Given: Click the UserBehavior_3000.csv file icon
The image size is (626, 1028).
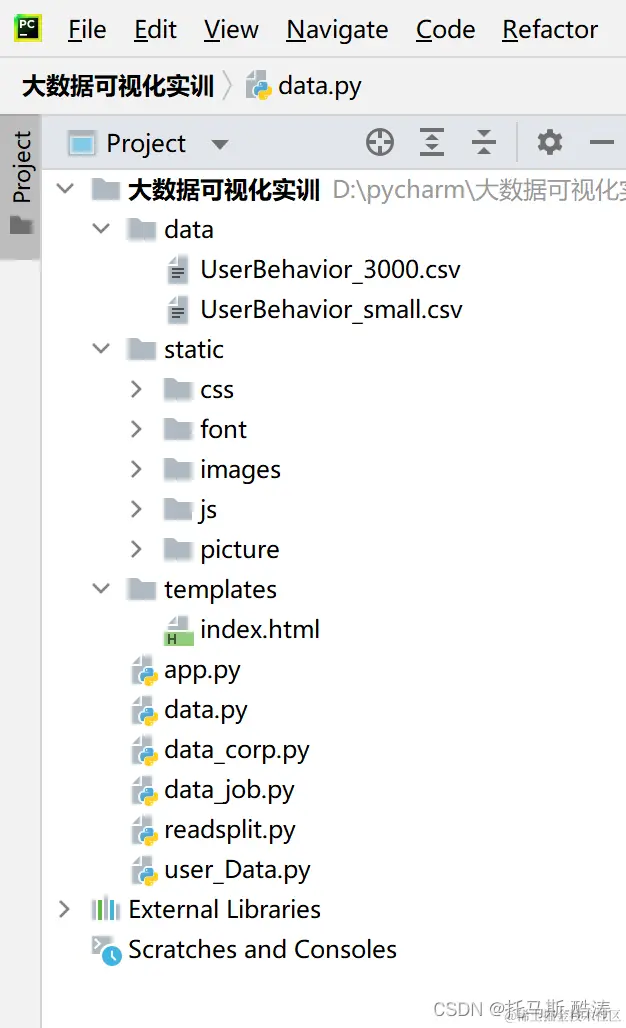Looking at the screenshot, I should (x=177, y=269).
